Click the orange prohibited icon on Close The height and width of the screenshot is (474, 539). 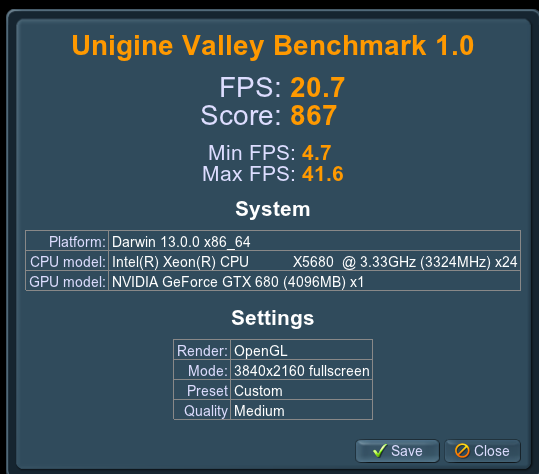click(462, 451)
